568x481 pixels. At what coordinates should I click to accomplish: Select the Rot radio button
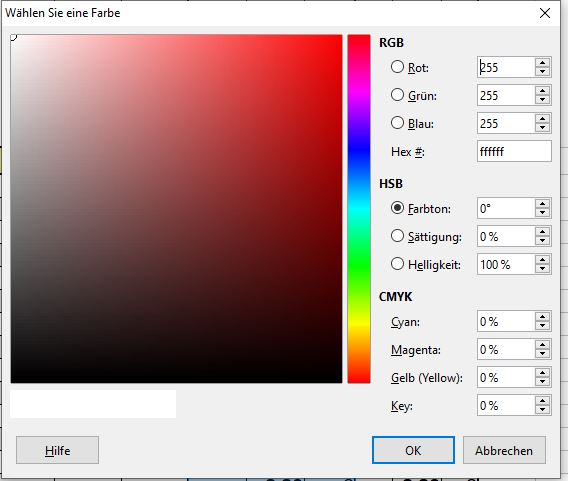pos(397,67)
